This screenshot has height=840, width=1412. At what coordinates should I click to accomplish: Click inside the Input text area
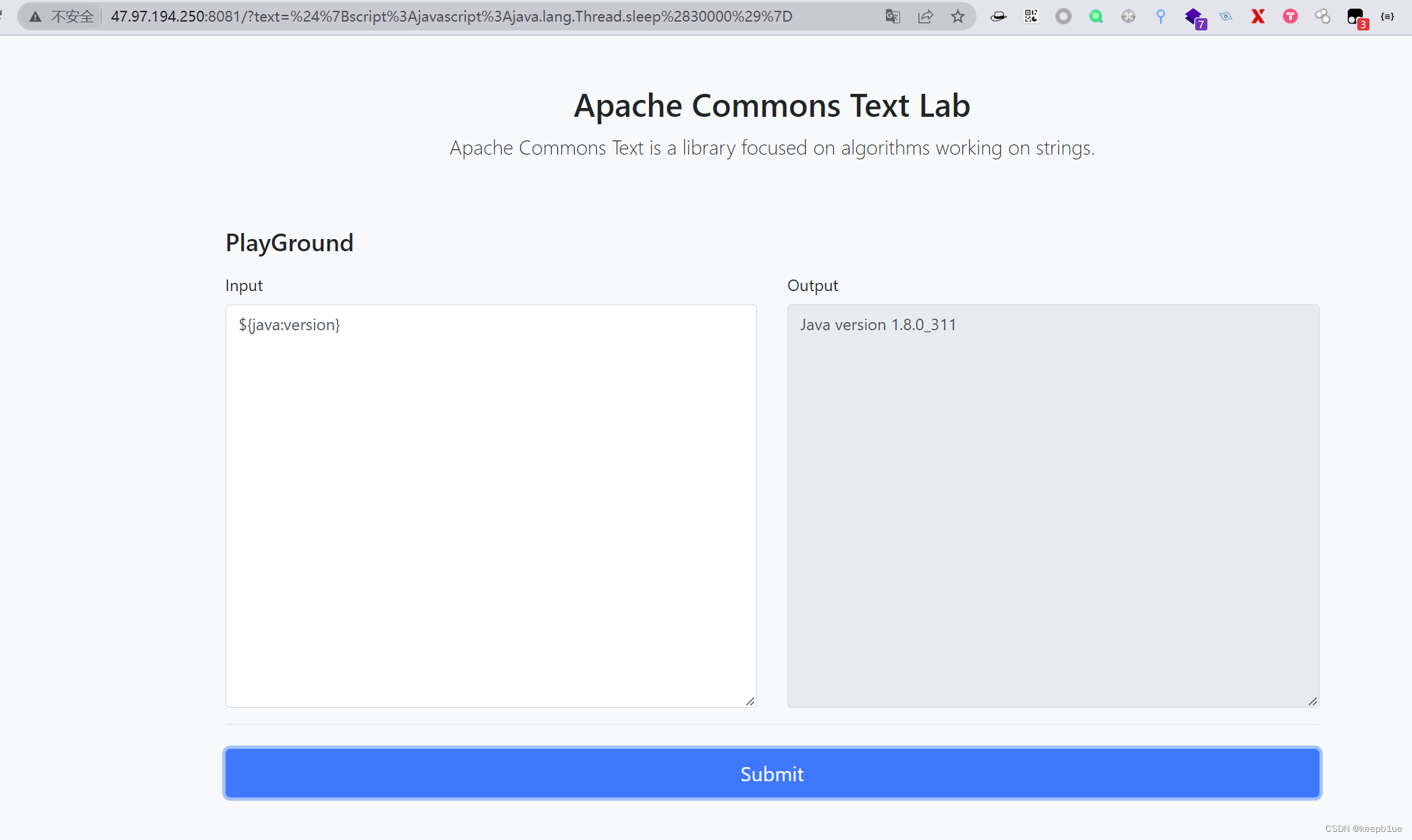(x=491, y=506)
